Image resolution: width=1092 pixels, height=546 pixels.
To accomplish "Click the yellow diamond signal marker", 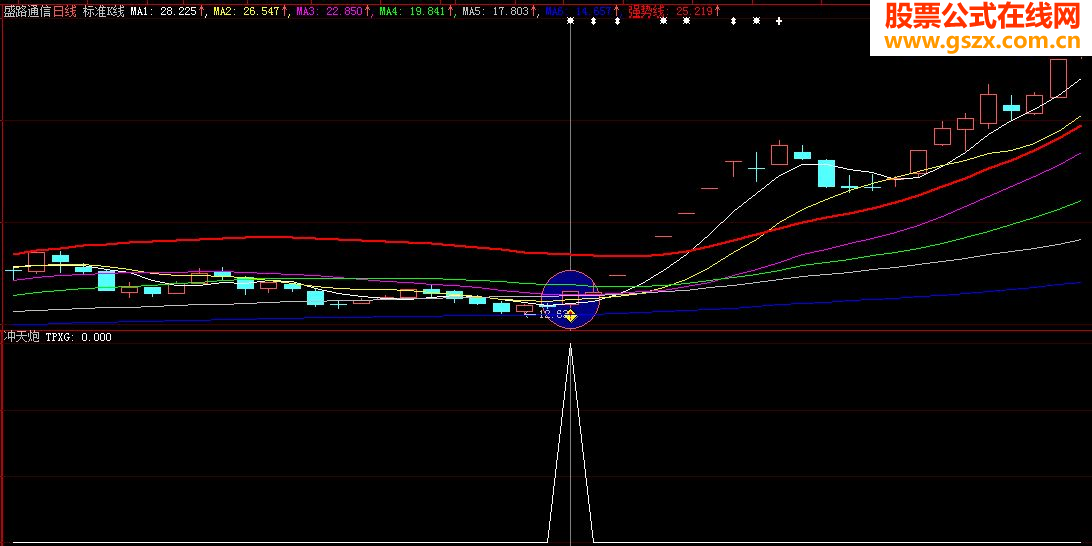I will coord(571,316).
